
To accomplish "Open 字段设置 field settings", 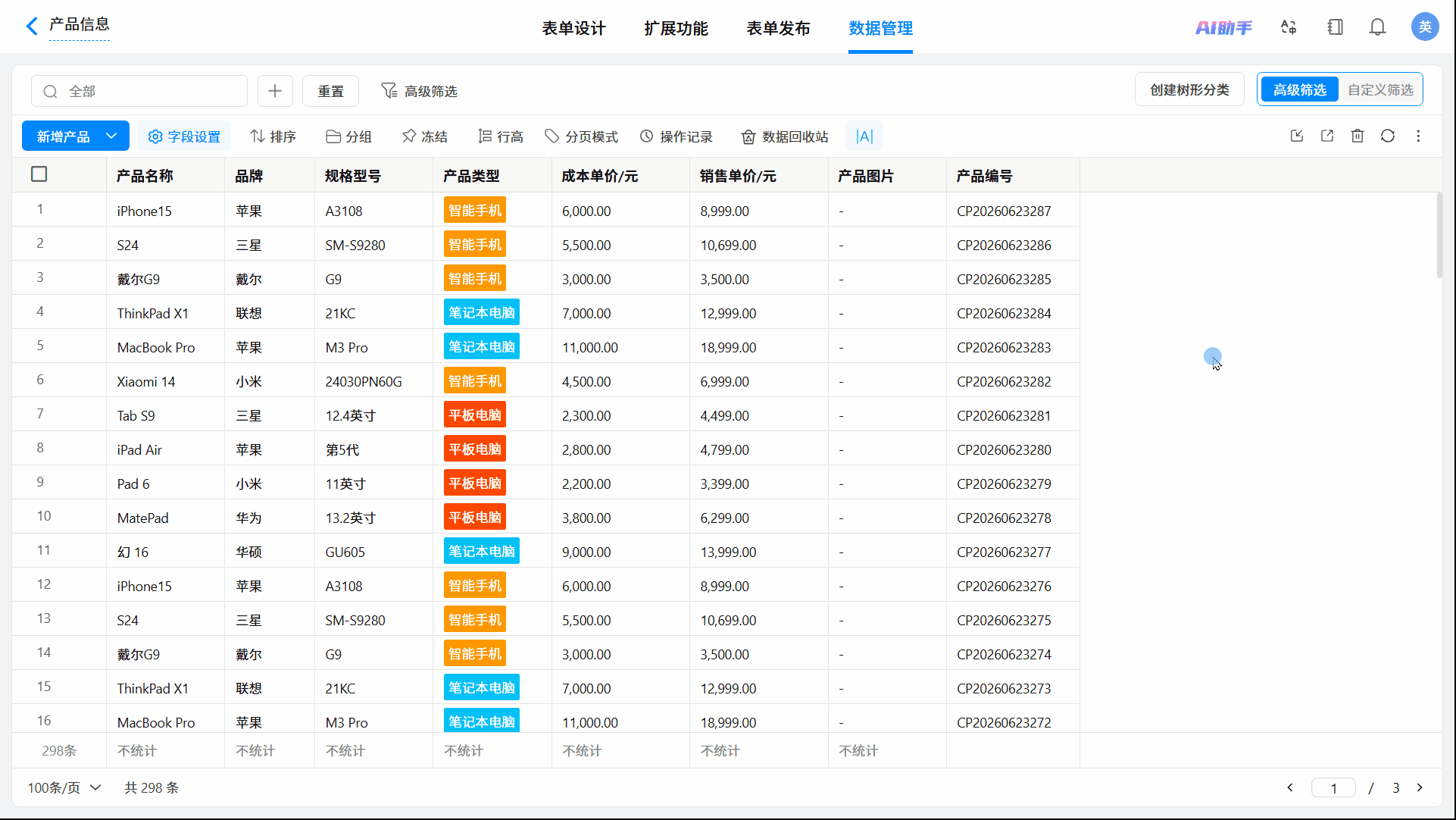I will coord(184,136).
